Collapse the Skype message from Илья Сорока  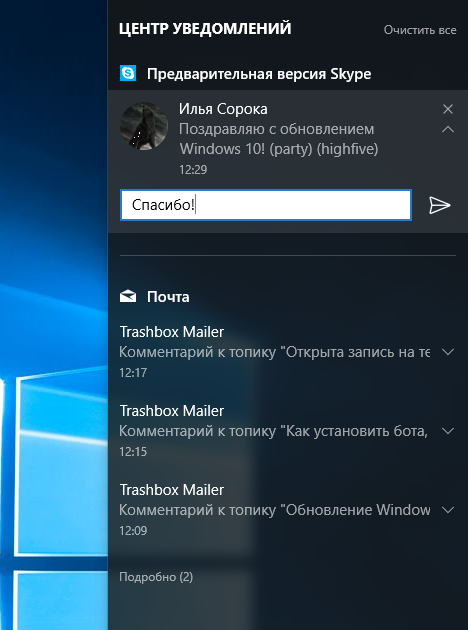click(448, 129)
